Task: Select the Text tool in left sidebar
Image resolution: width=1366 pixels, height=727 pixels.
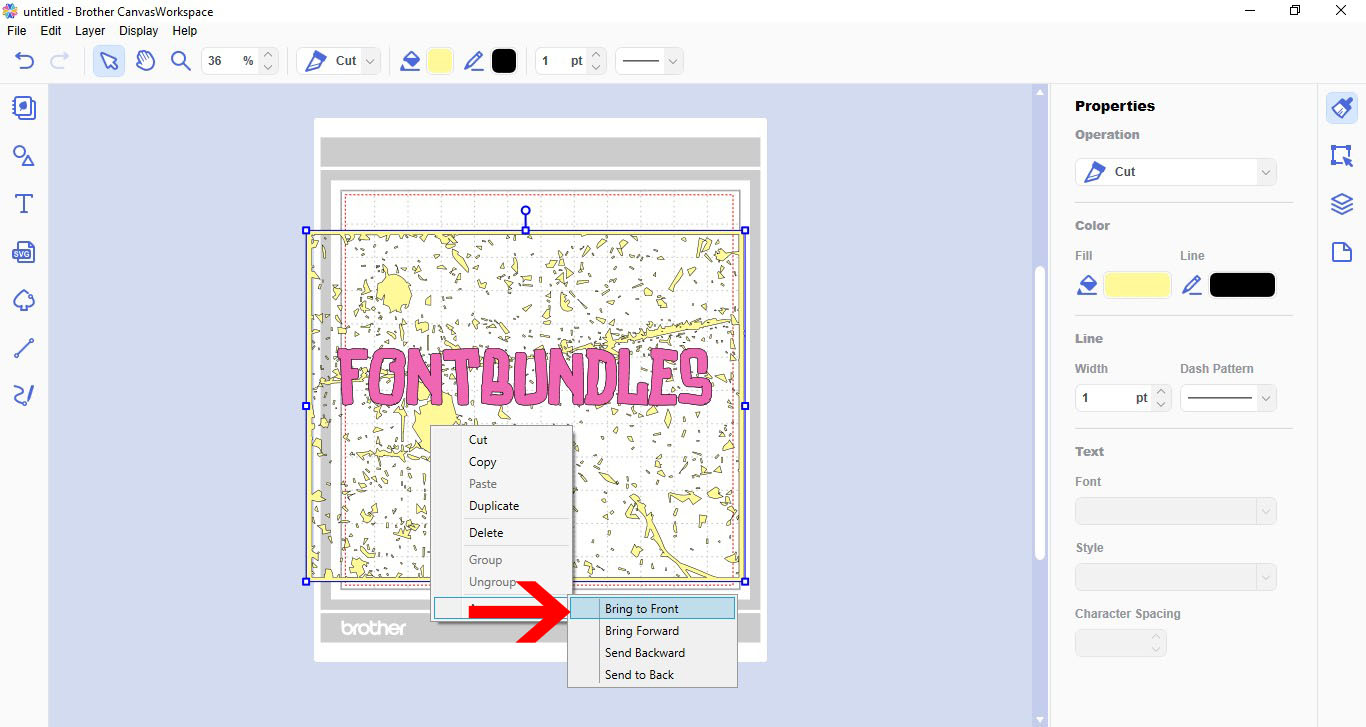Action: (x=24, y=204)
